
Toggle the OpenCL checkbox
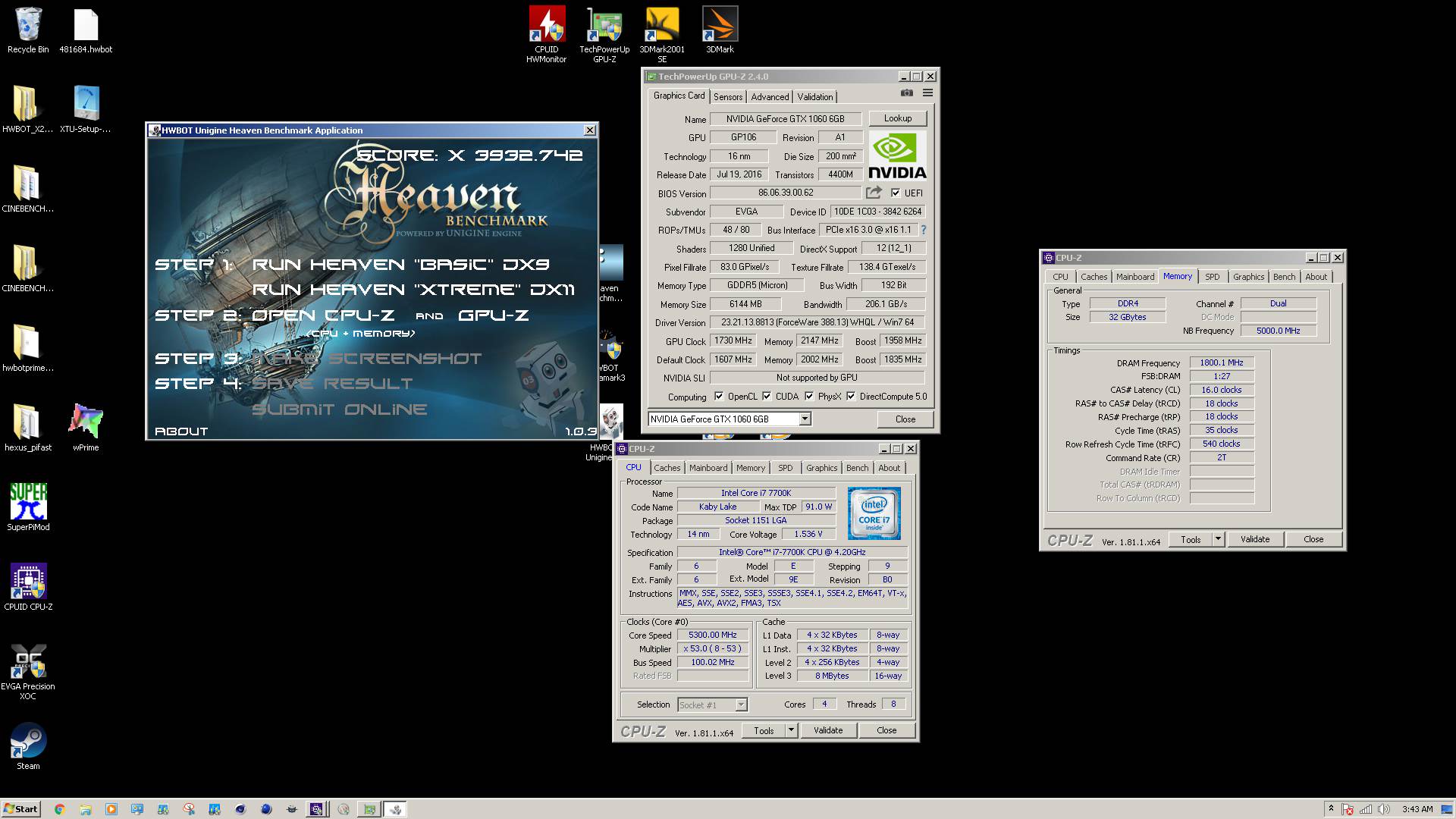pyautogui.click(x=719, y=396)
